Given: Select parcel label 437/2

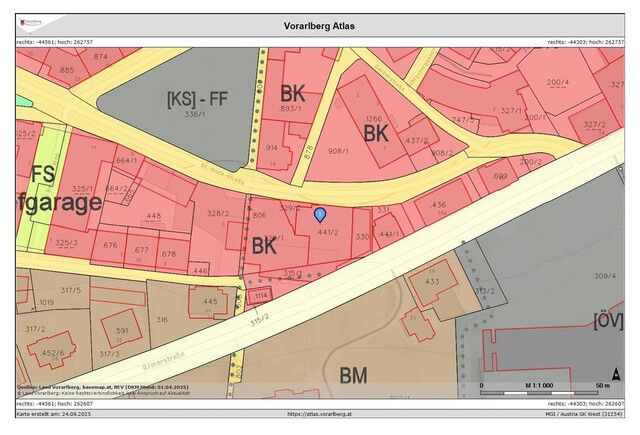Looking at the screenshot, I should pyautogui.click(x=416, y=140).
